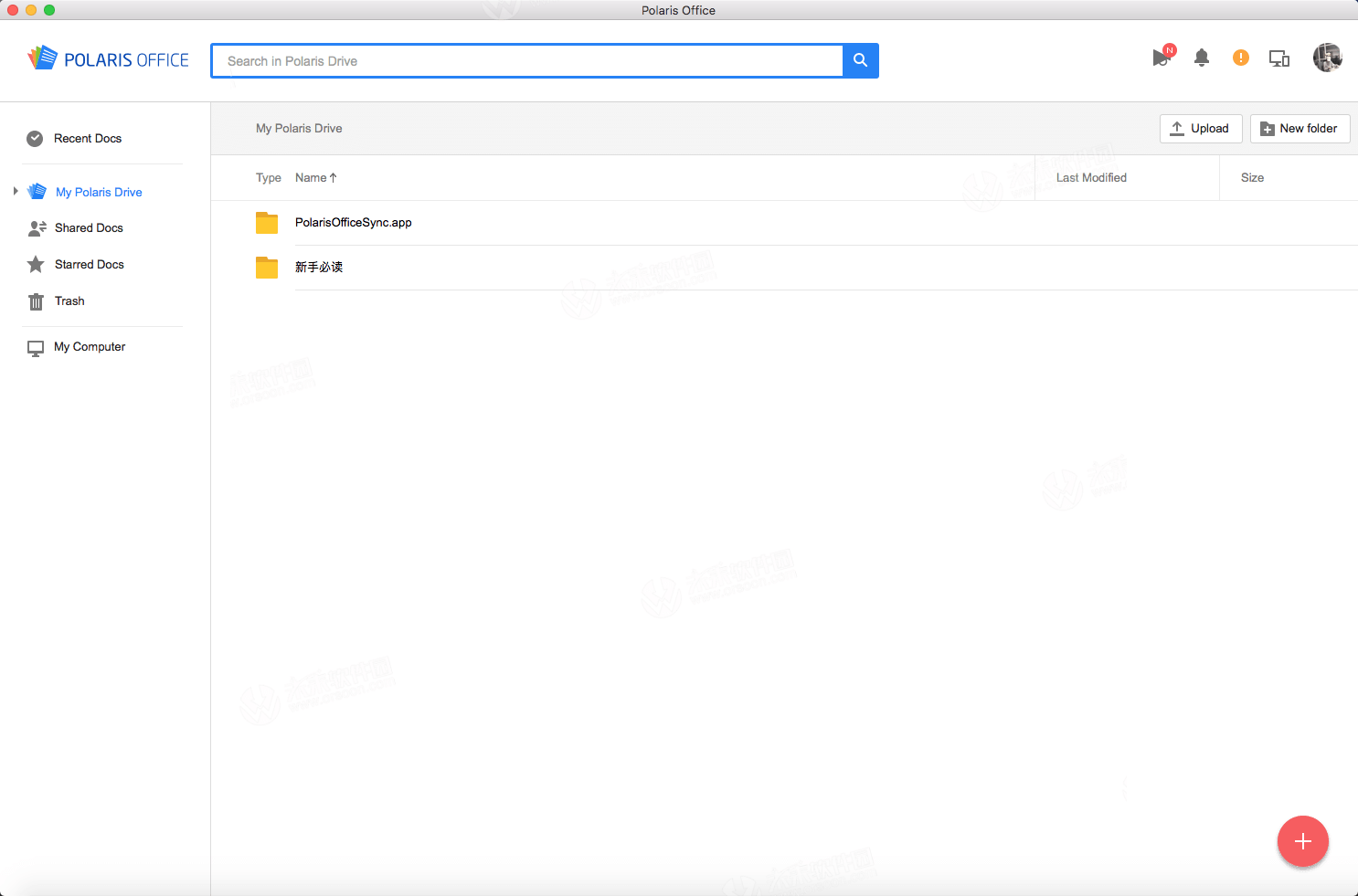1358x896 pixels.
Task: Click the My Computer monitor icon
Action: (36, 348)
